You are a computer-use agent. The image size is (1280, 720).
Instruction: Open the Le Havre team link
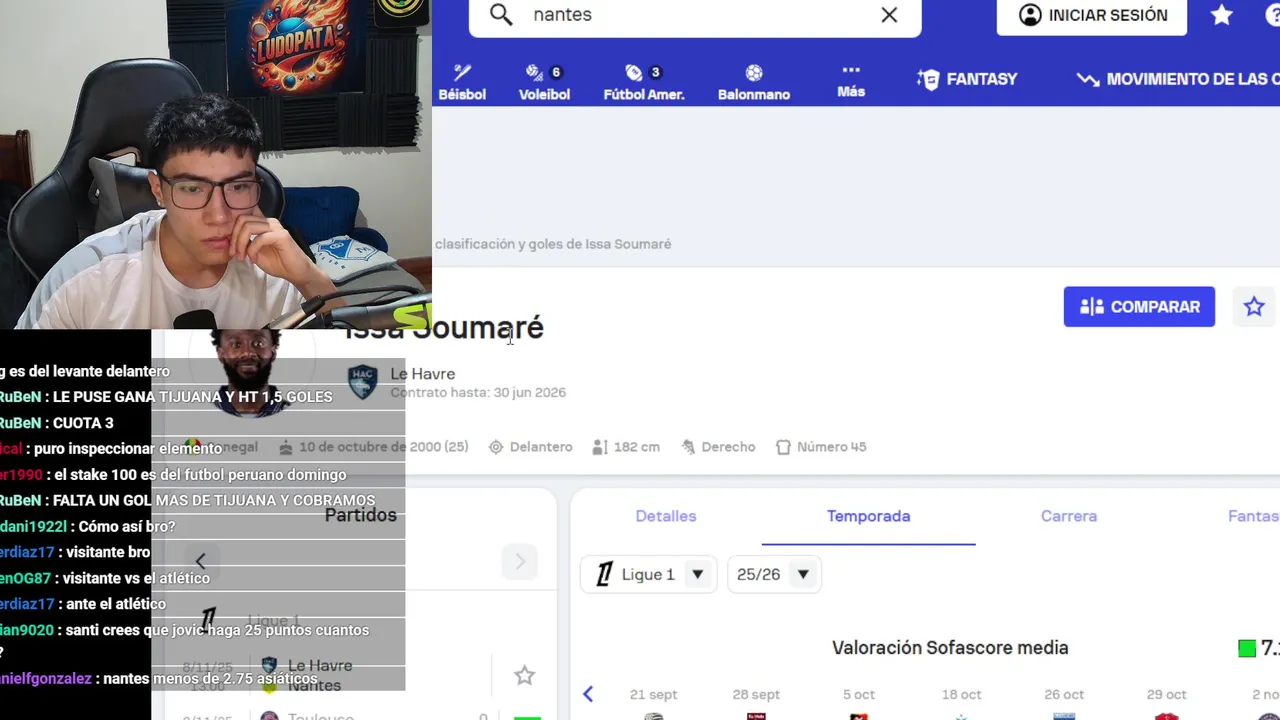(422, 374)
